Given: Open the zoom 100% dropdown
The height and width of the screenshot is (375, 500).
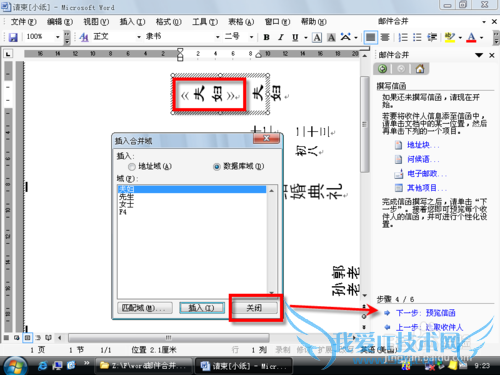Looking at the screenshot, I should (x=58, y=37).
